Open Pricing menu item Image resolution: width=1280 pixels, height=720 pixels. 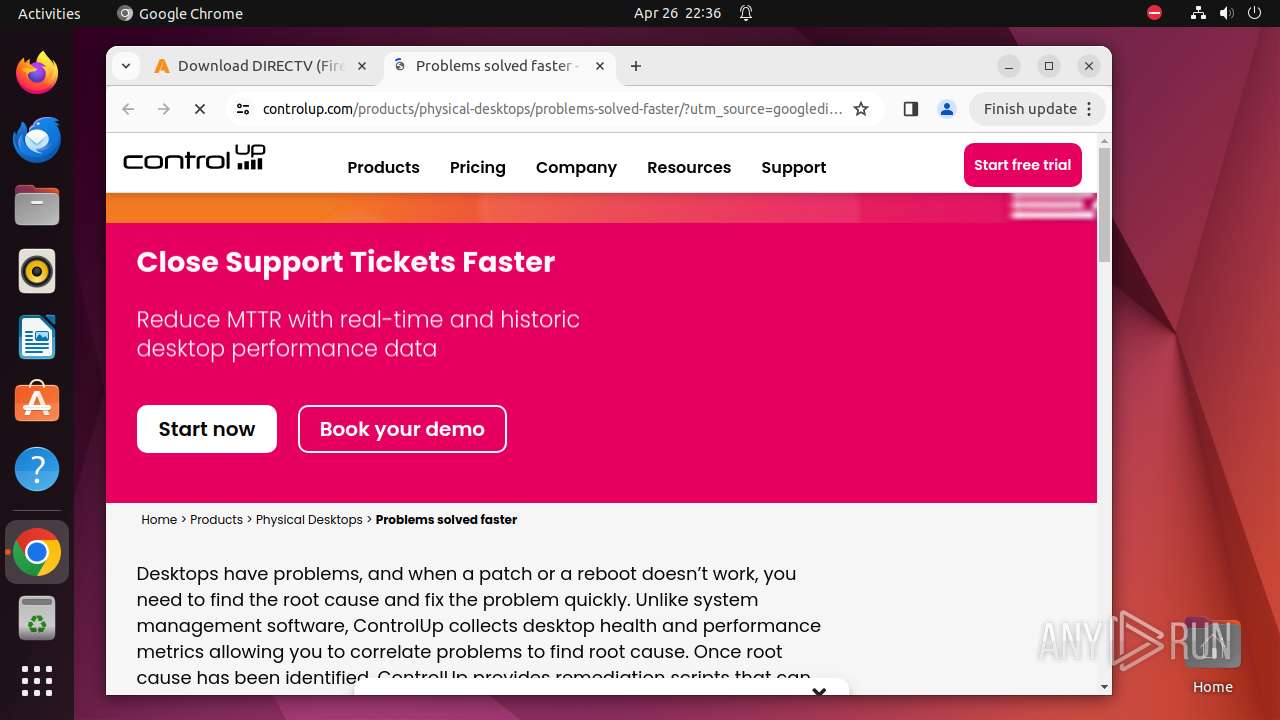coord(478,167)
